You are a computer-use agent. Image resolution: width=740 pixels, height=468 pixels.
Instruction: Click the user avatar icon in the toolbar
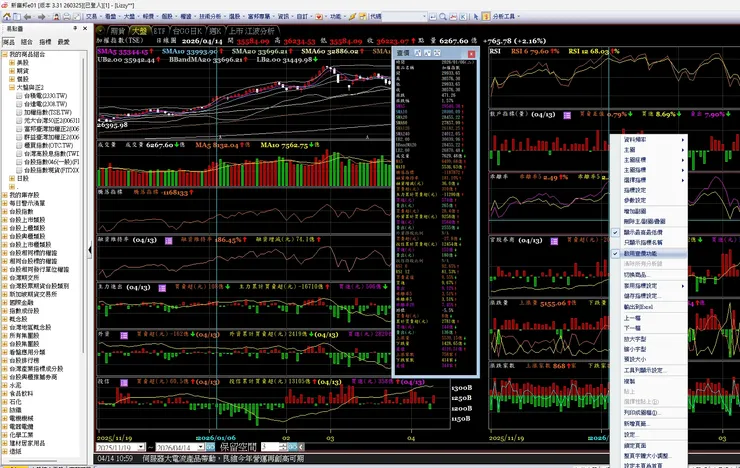(56, 17)
